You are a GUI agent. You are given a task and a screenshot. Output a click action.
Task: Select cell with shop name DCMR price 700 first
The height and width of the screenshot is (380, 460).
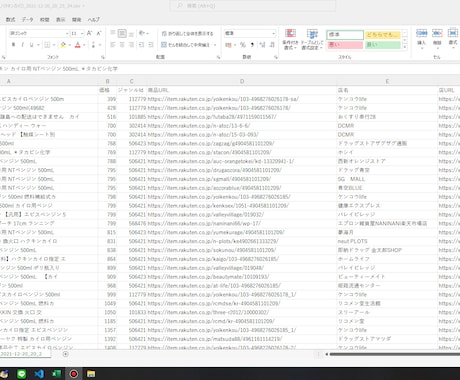click(387, 126)
